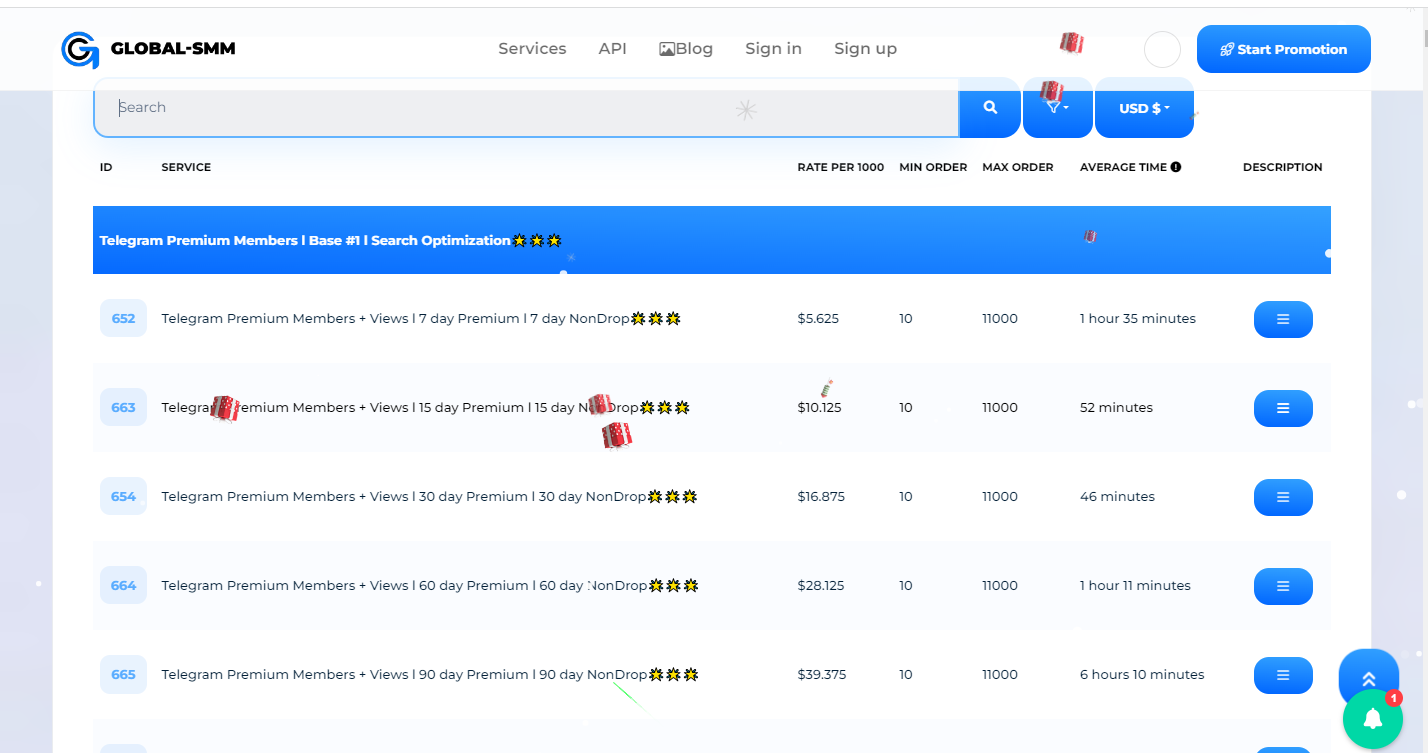Select service ID badge 652
This screenshot has height=753, width=1428.
tap(123, 319)
